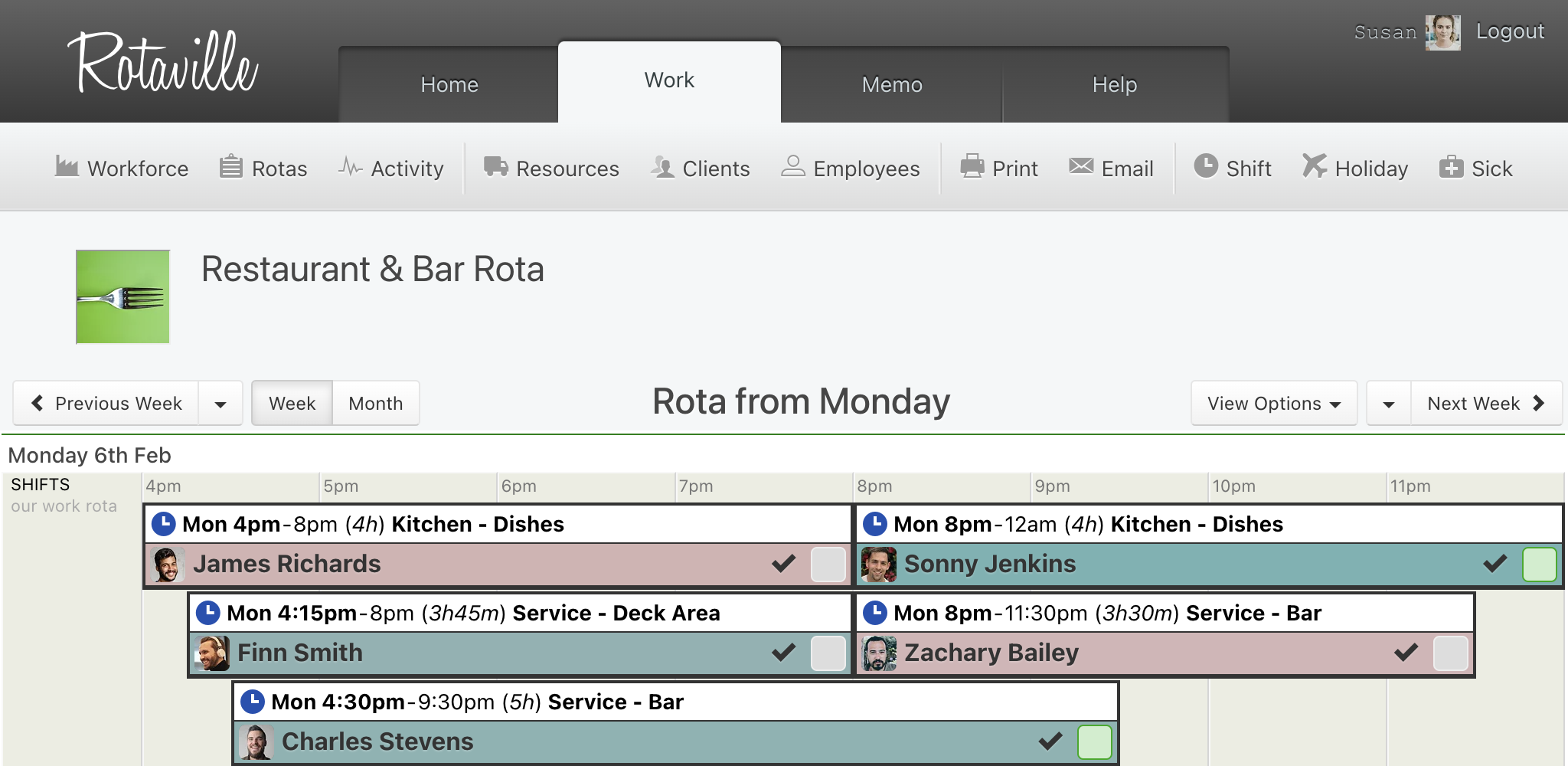The image size is (1568, 766).
Task: Click clock icon on Mon 8pm-11:30pm Bar shift
Action: coord(874,613)
